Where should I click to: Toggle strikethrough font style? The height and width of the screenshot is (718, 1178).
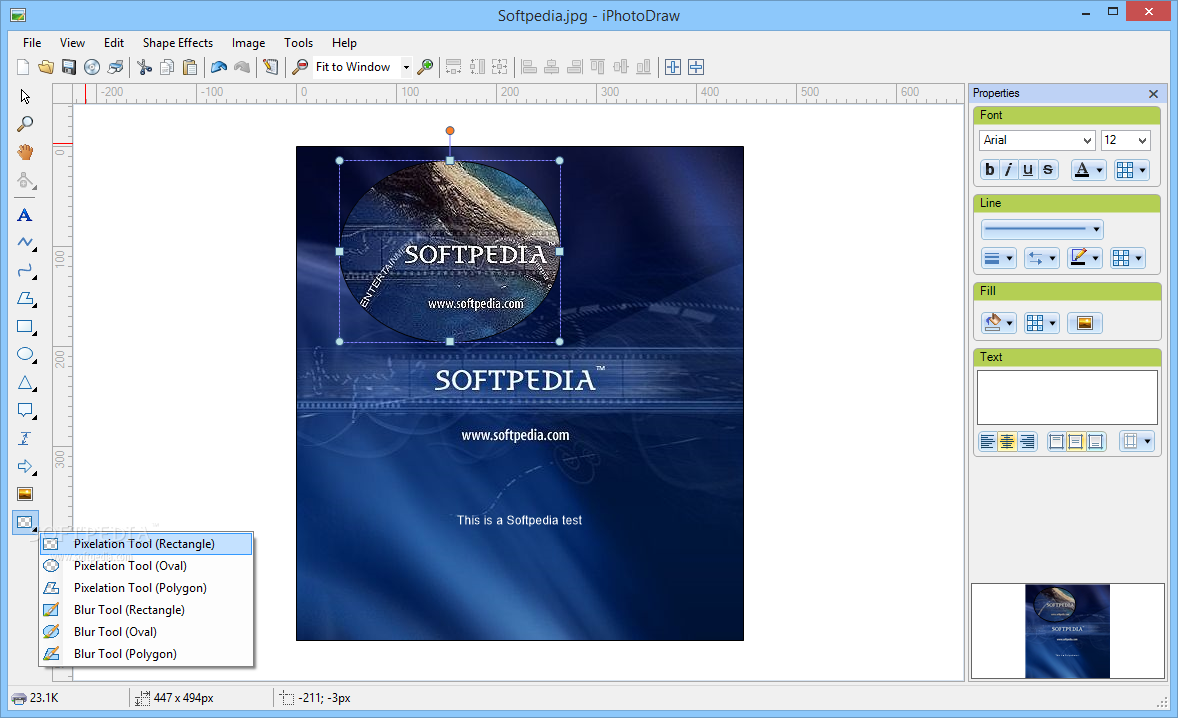(x=1047, y=170)
